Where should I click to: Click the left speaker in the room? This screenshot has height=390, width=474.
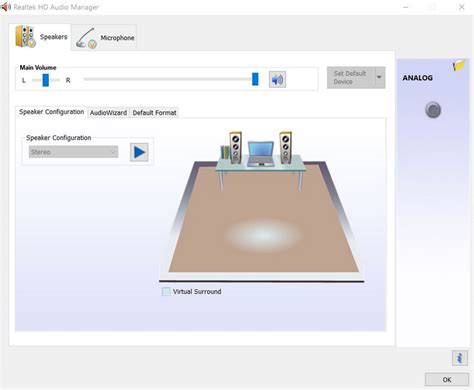tap(235, 147)
